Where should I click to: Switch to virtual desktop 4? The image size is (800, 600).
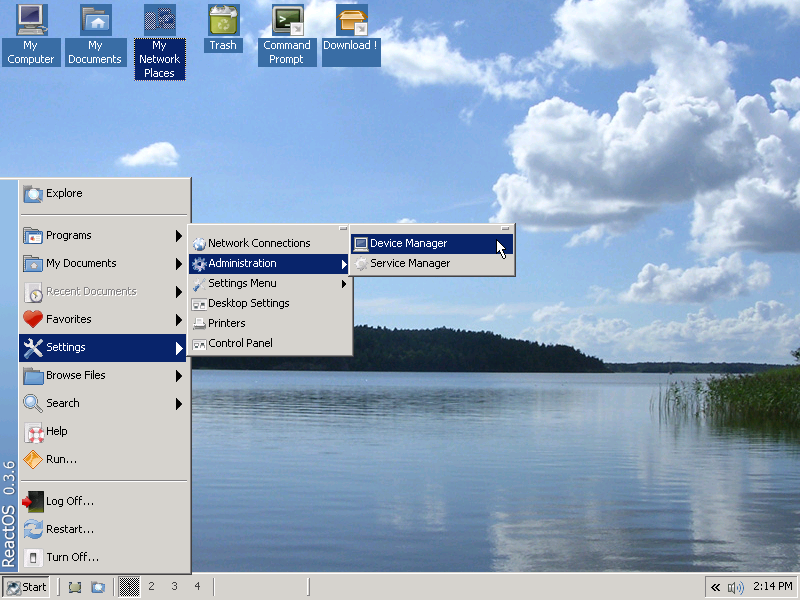coord(197,587)
